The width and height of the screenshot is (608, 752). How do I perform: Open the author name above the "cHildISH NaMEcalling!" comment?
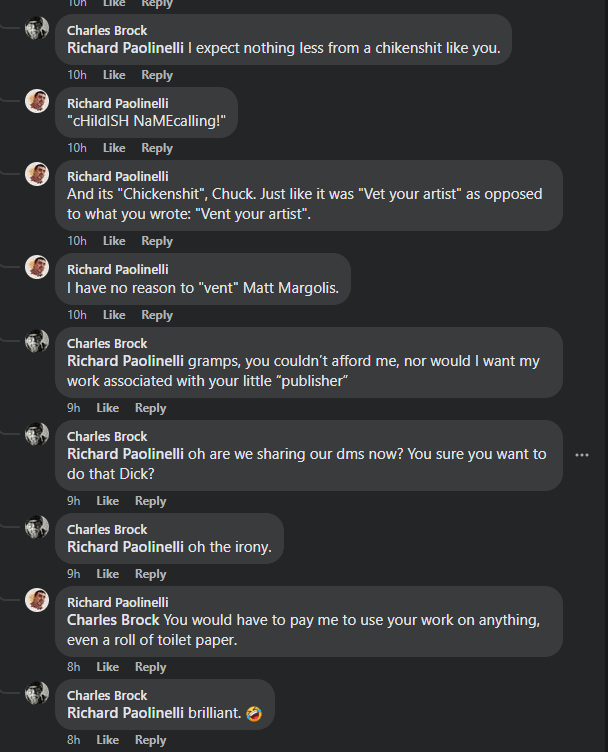(x=117, y=103)
